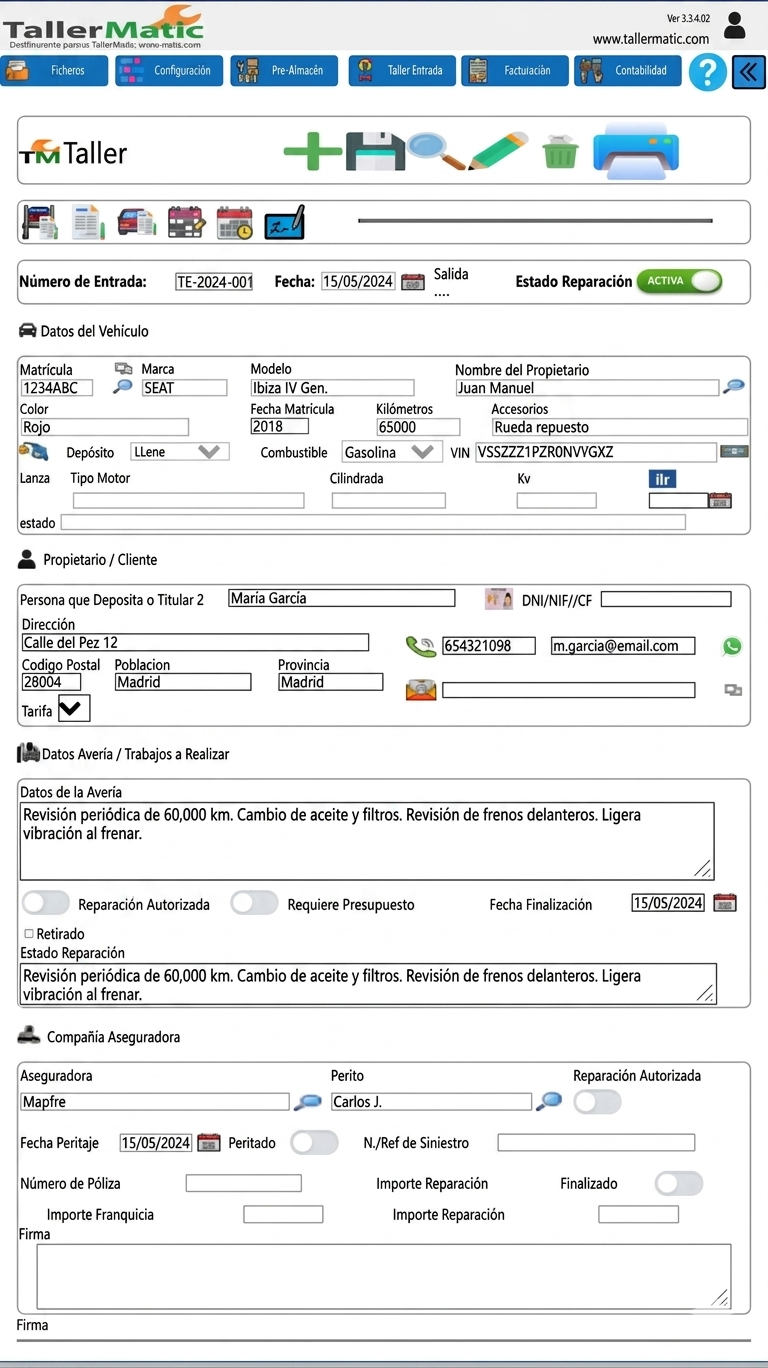Collapse panel with double-chevron back icon
Screen dimensions: 768x1368
point(748,72)
